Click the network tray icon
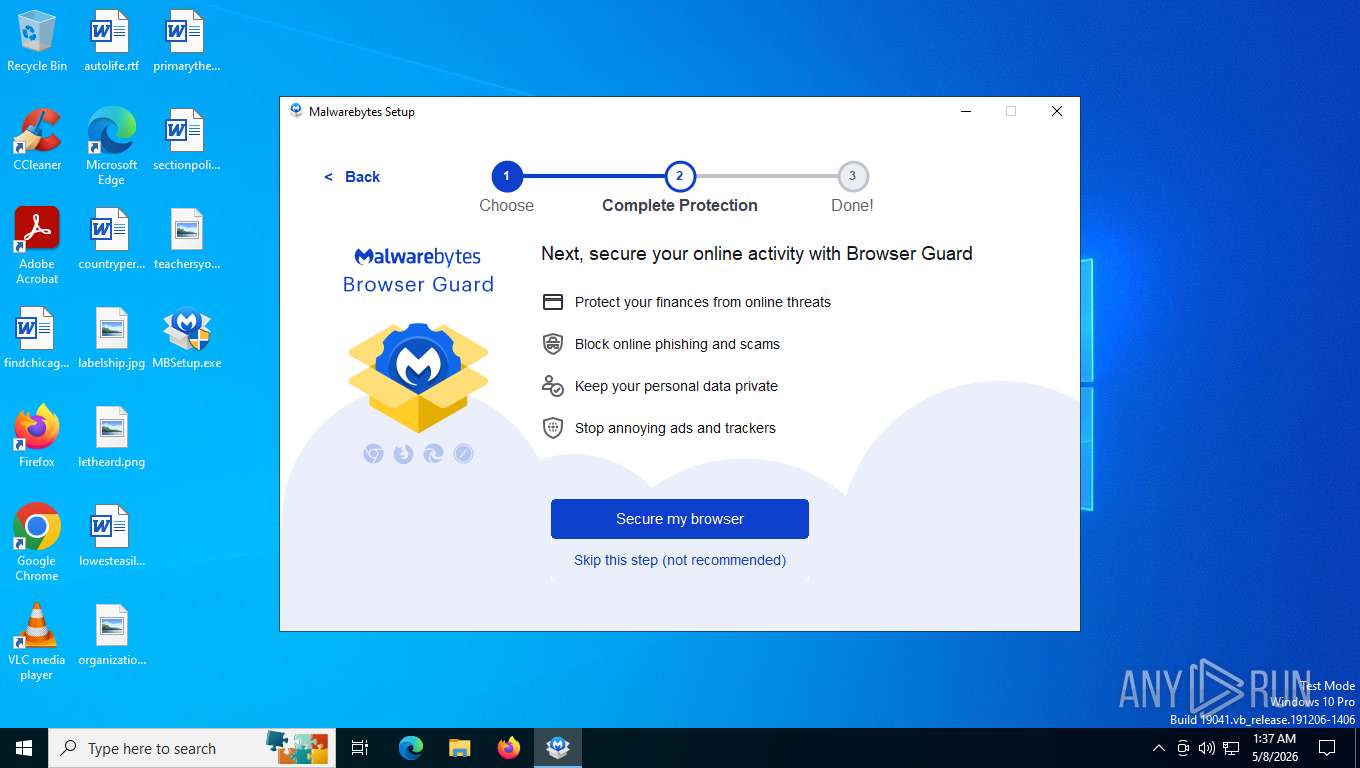1360x768 pixels. [1231, 748]
